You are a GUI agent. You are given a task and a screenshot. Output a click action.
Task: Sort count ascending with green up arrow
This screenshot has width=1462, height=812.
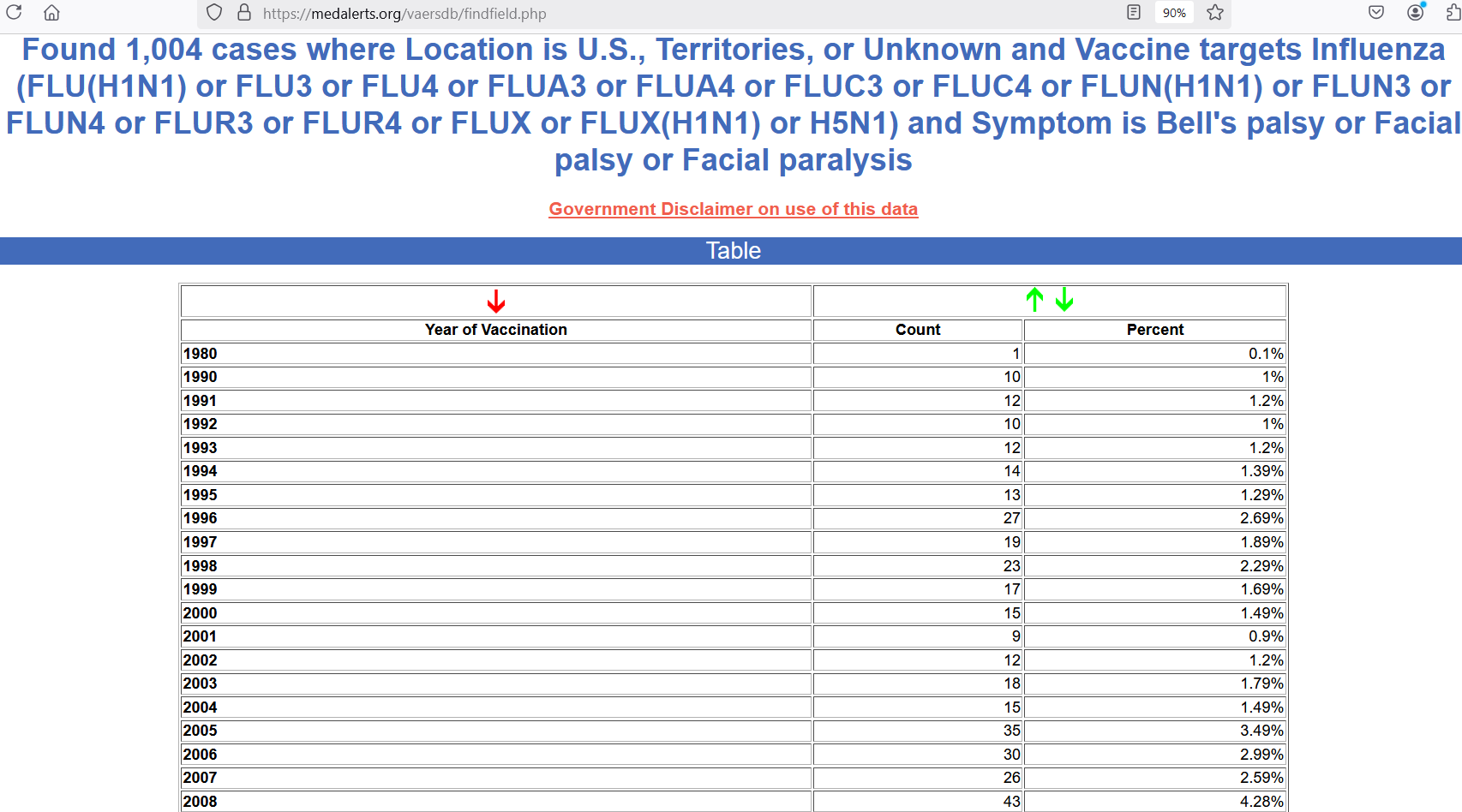(1035, 300)
